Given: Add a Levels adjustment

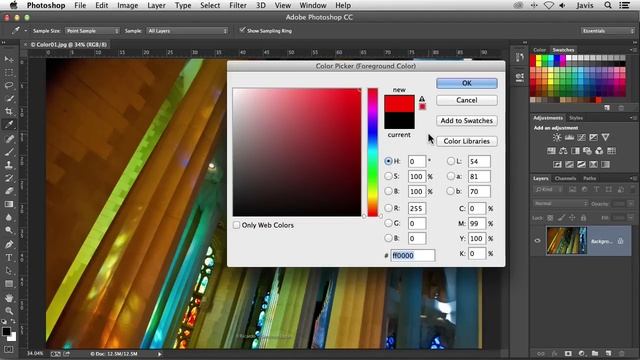Looking at the screenshot, I should [569, 138].
